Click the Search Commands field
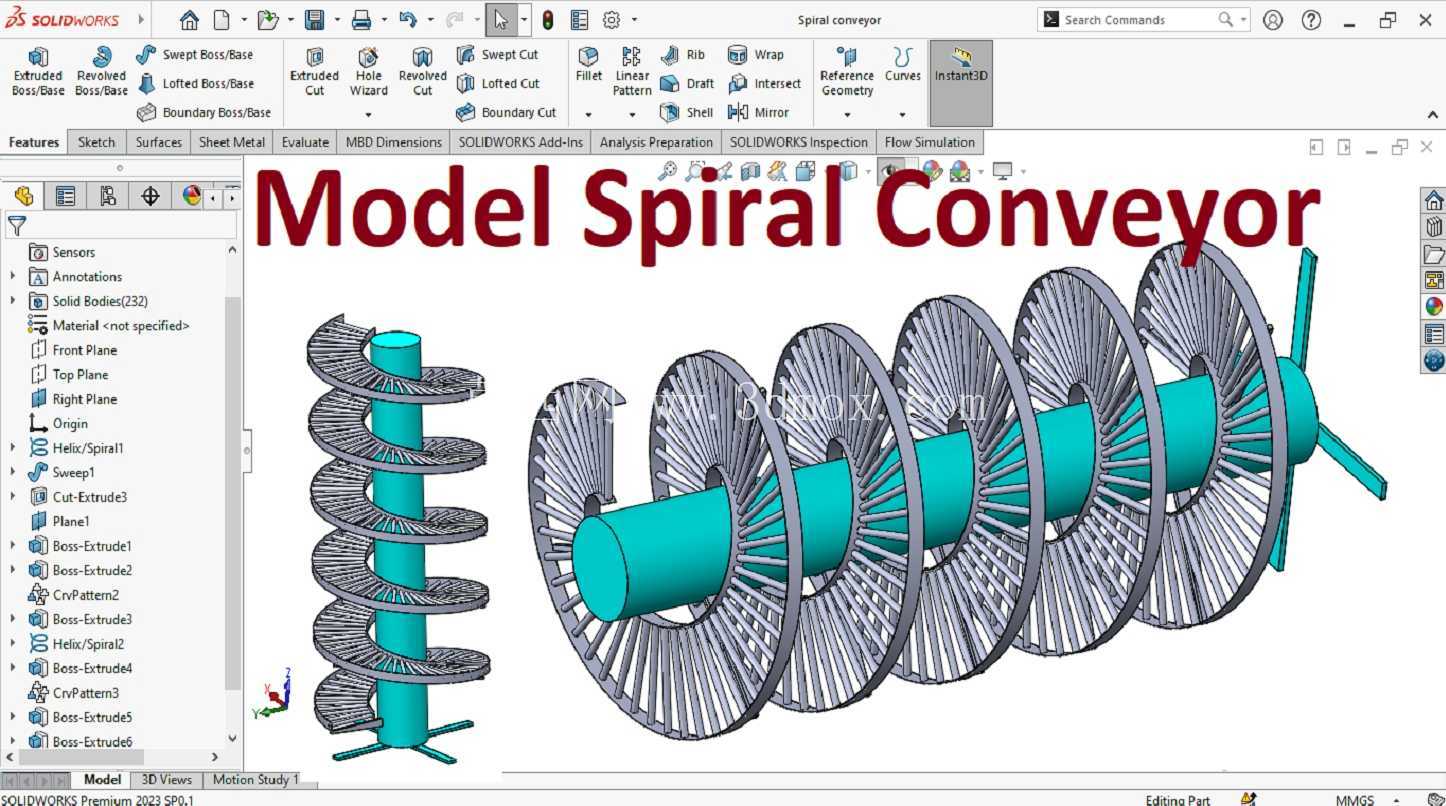This screenshot has height=806, width=1446. [x=1144, y=20]
